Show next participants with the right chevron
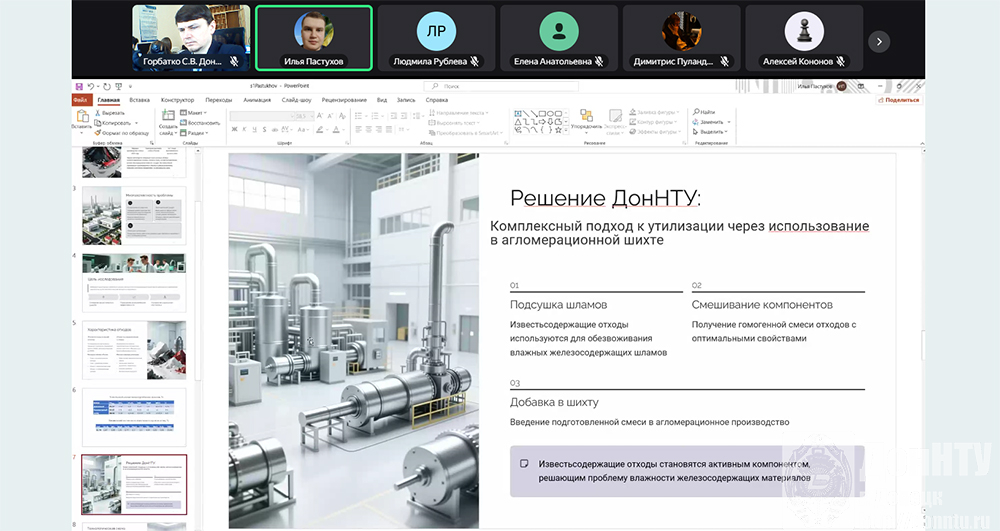The image size is (1000, 531). (x=878, y=41)
